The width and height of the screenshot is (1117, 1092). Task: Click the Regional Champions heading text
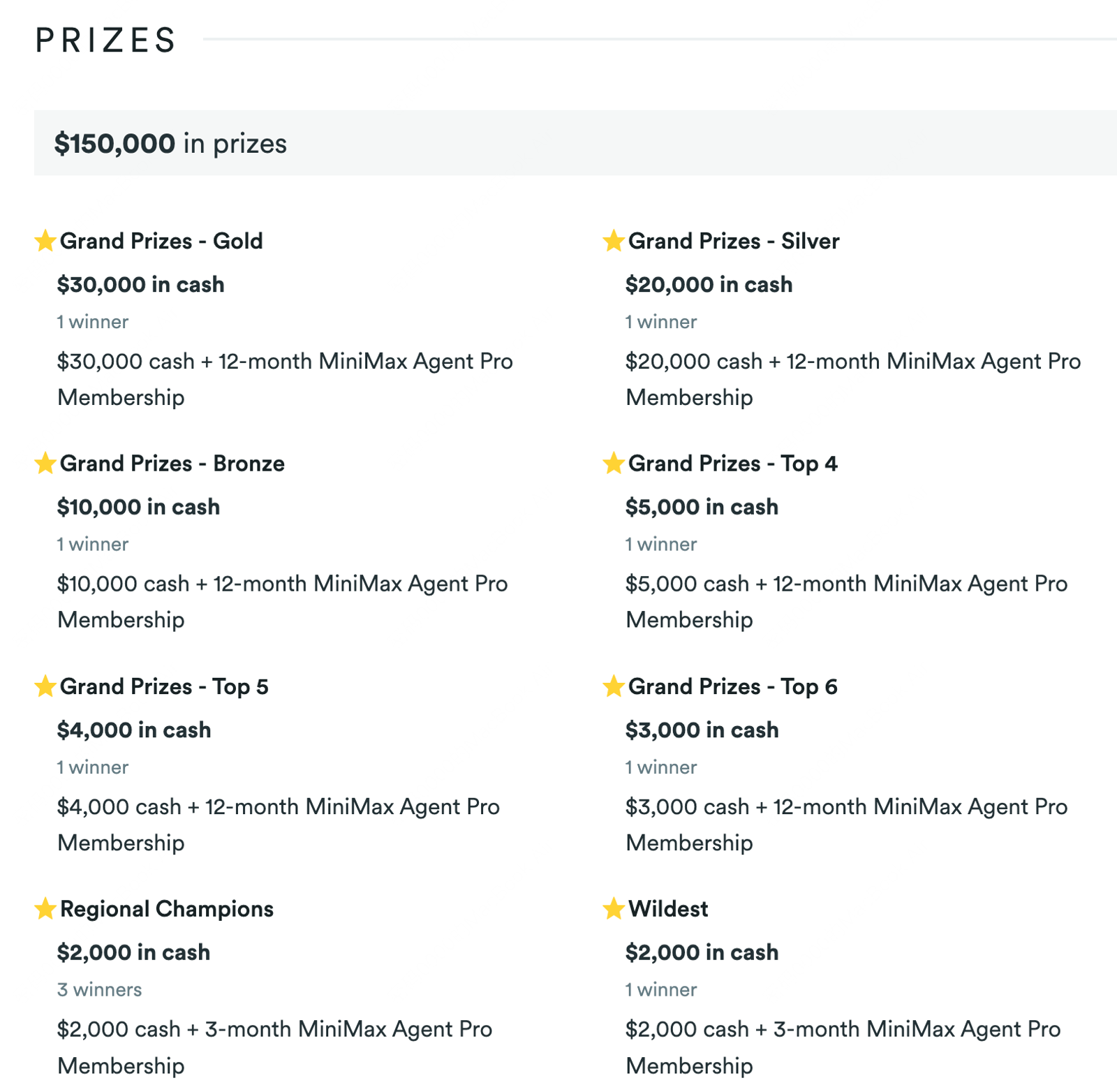tap(167, 909)
